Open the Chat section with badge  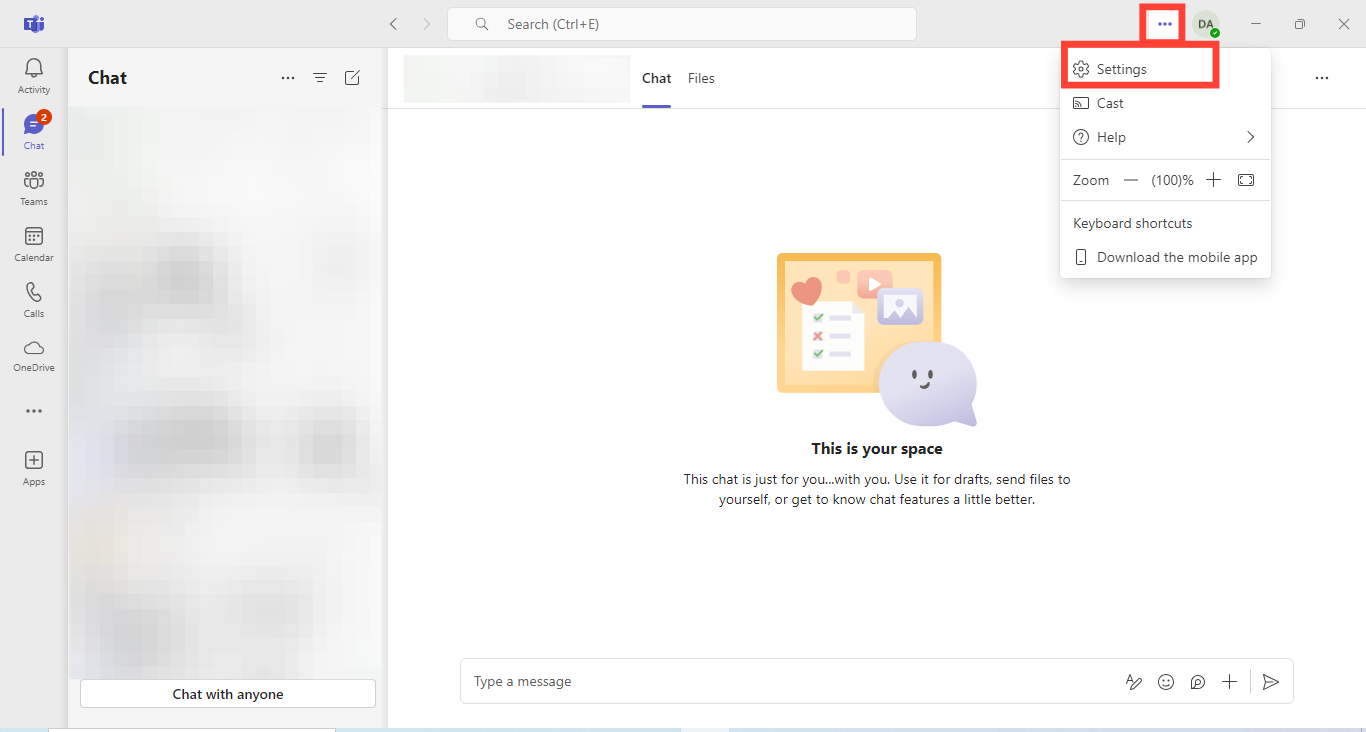tap(34, 132)
